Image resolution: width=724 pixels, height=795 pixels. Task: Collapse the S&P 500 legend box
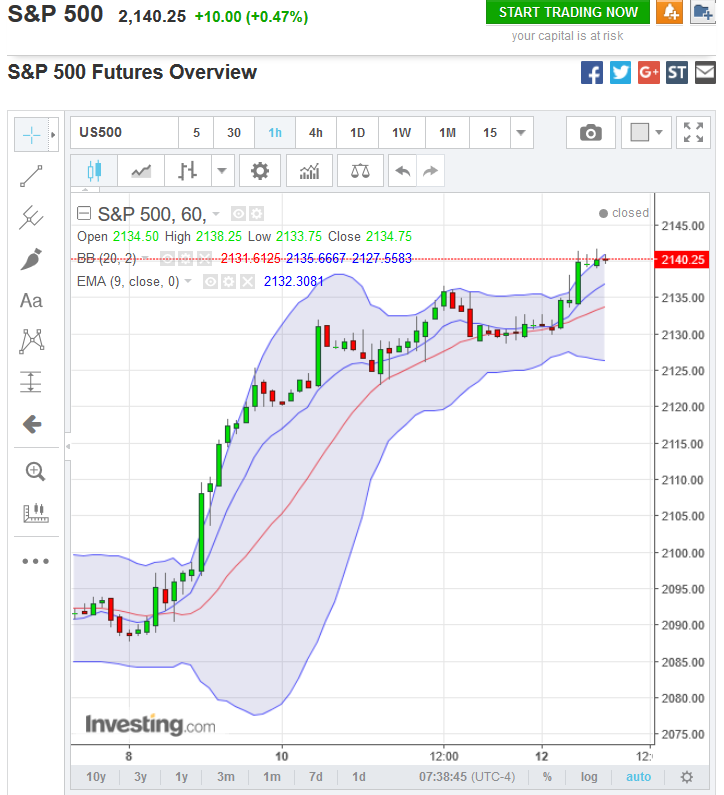pos(84,213)
